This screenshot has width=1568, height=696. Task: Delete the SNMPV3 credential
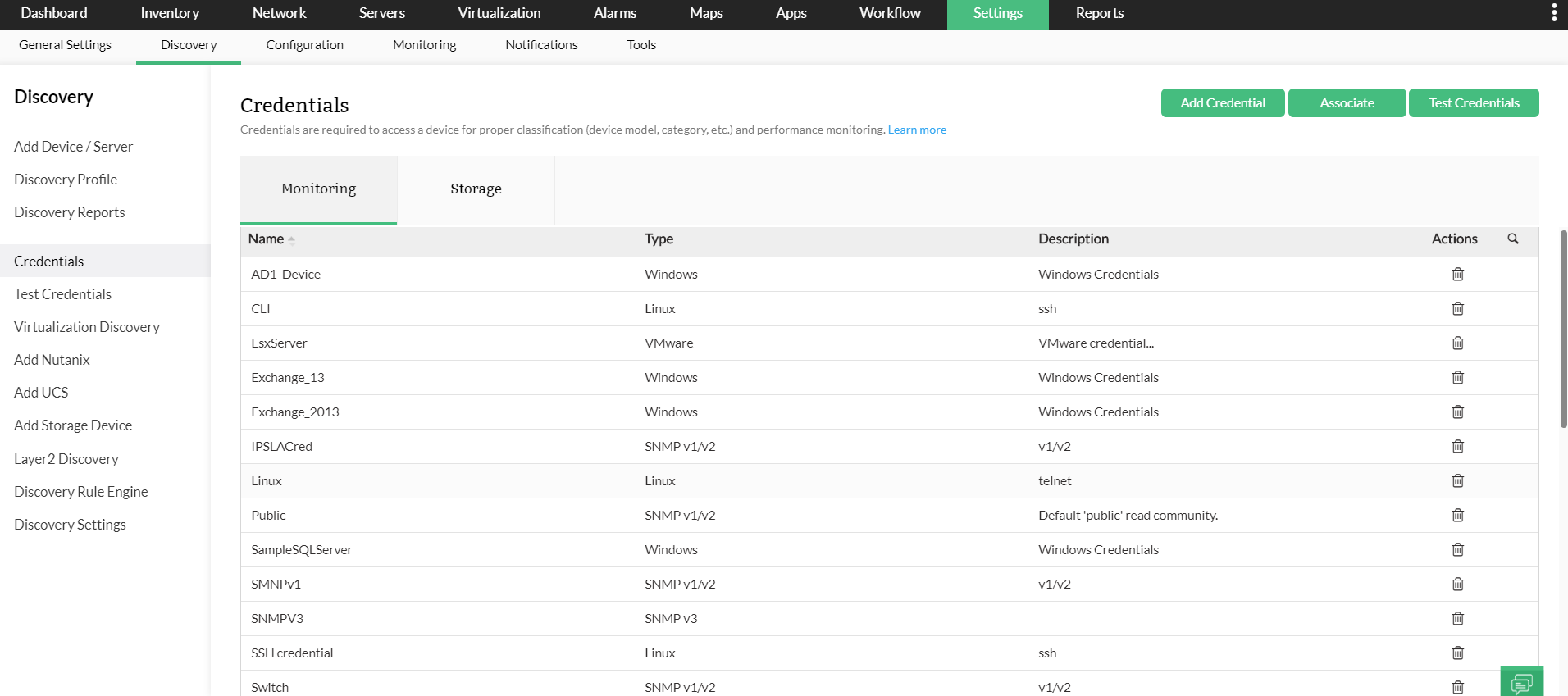[x=1457, y=619]
